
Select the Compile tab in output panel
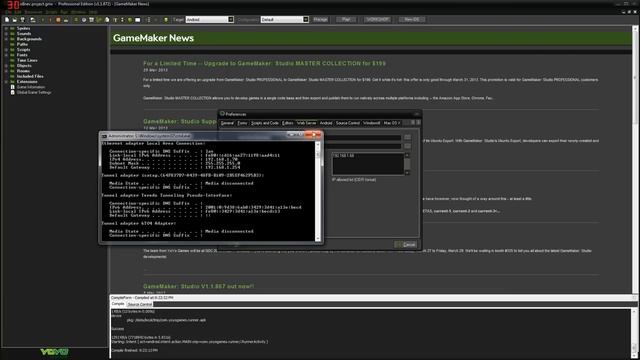[x=118, y=304]
